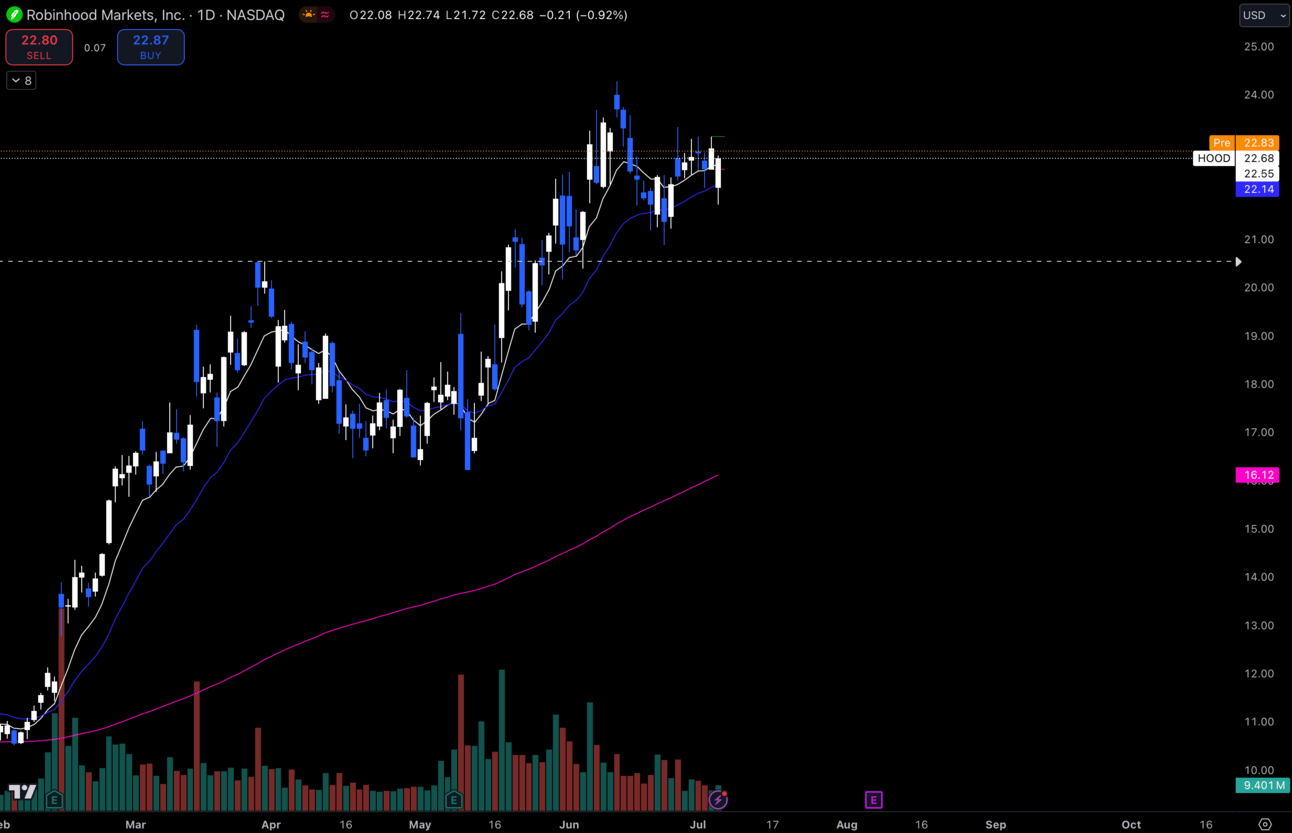Click the 0.07 spread value
Image resolution: width=1292 pixels, height=833 pixels.
(95, 48)
